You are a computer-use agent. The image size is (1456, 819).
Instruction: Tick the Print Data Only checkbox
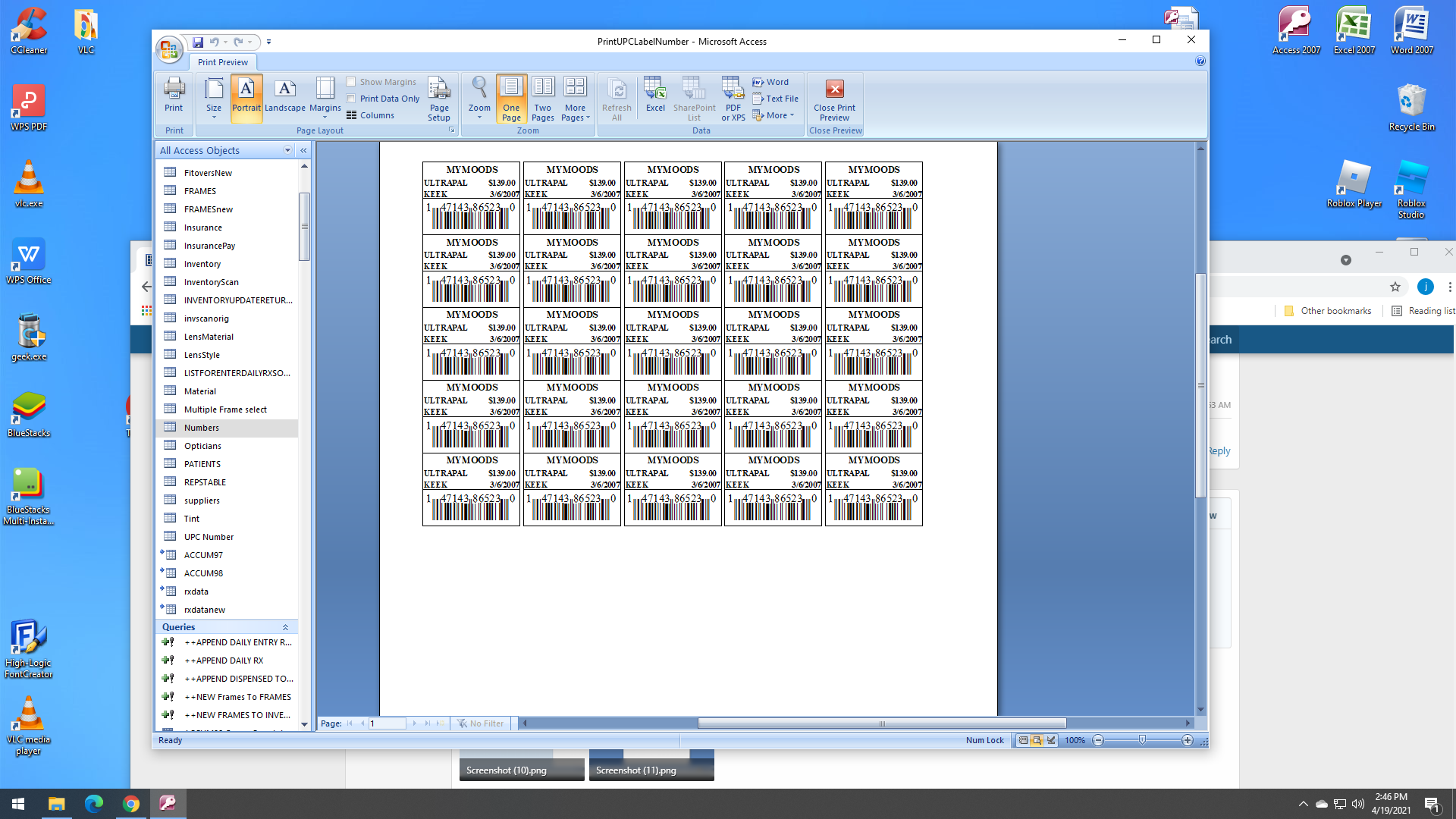351,99
